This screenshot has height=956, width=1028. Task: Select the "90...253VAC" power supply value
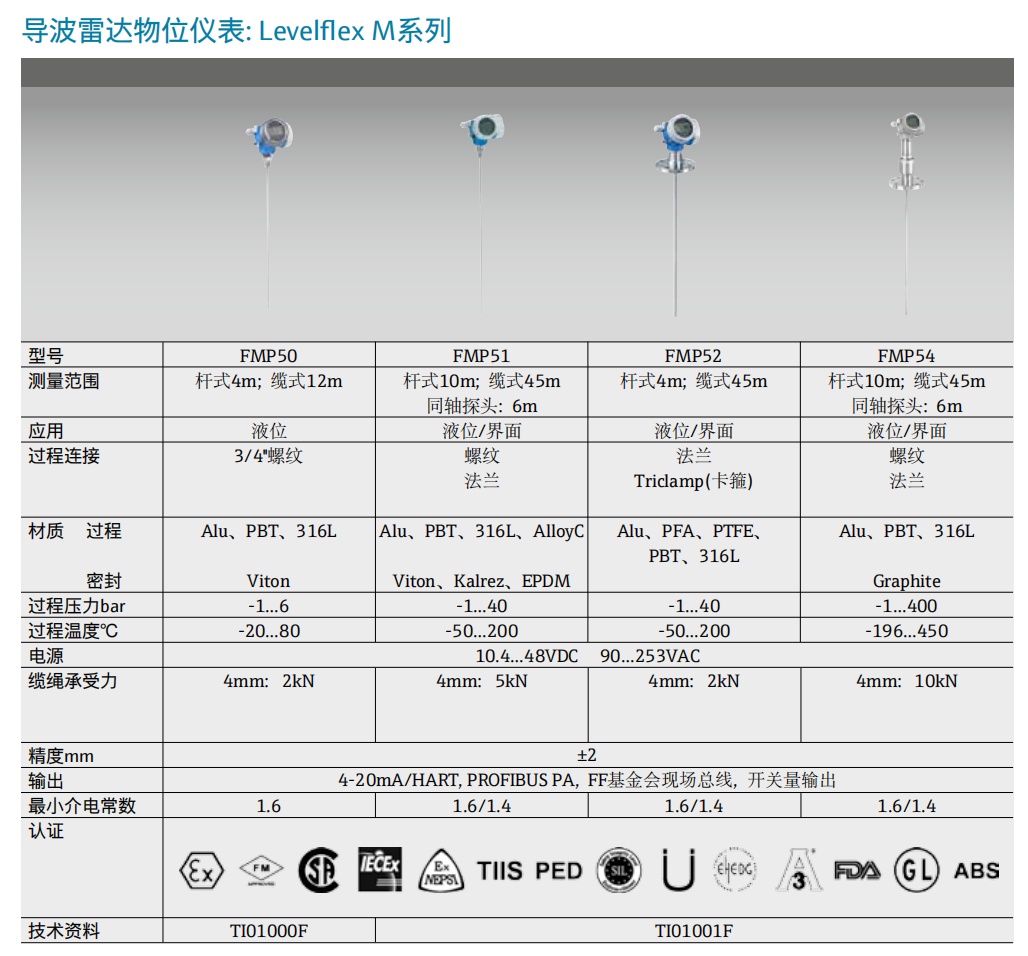[650, 656]
